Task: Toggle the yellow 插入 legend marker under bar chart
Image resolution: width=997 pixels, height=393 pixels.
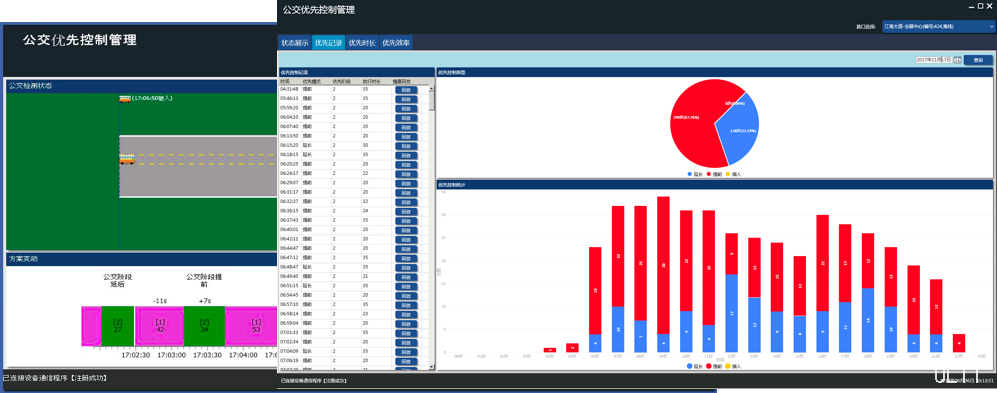Action: [727, 366]
